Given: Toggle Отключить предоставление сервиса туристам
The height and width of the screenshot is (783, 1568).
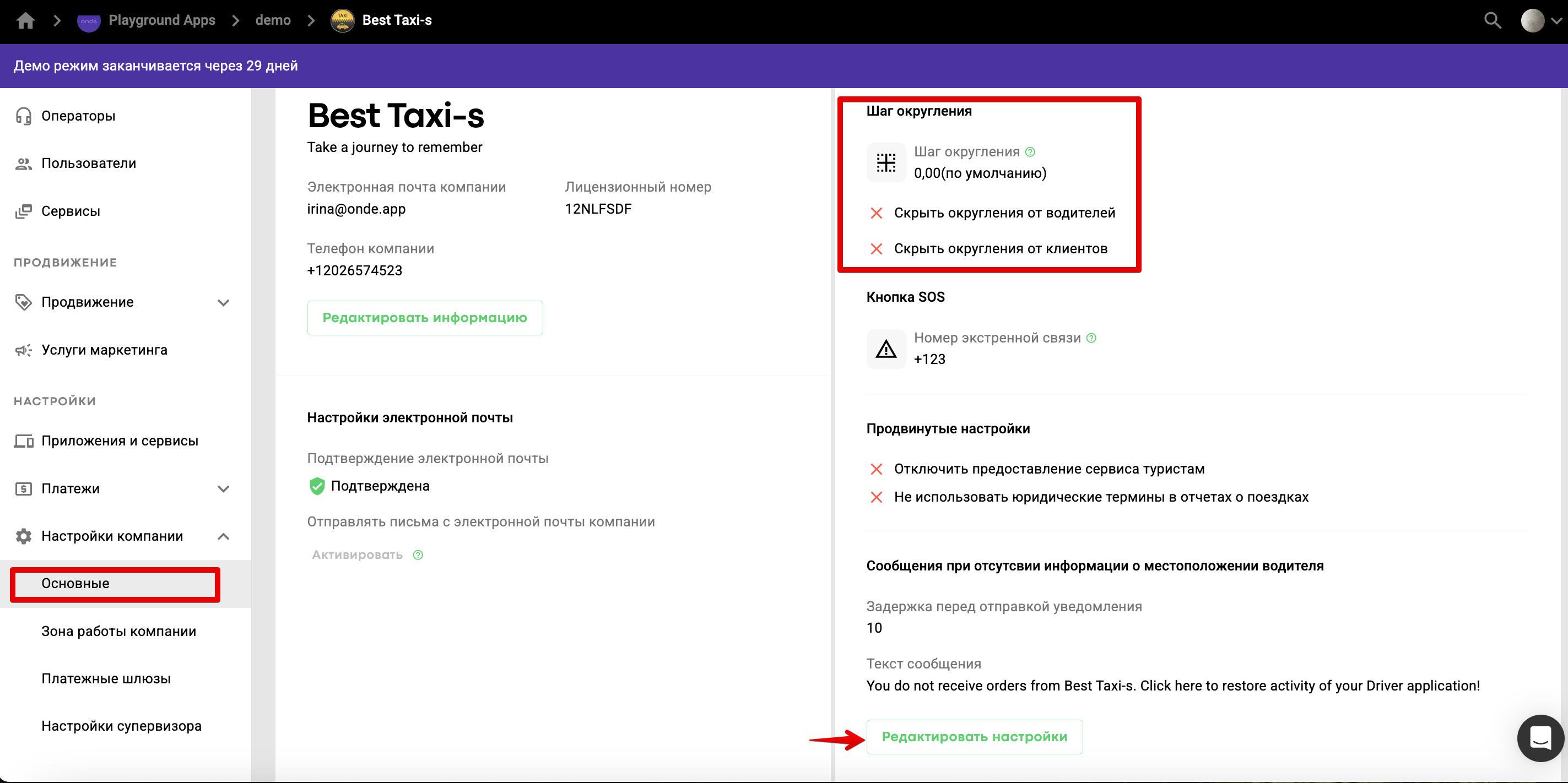Looking at the screenshot, I should click(x=876, y=469).
